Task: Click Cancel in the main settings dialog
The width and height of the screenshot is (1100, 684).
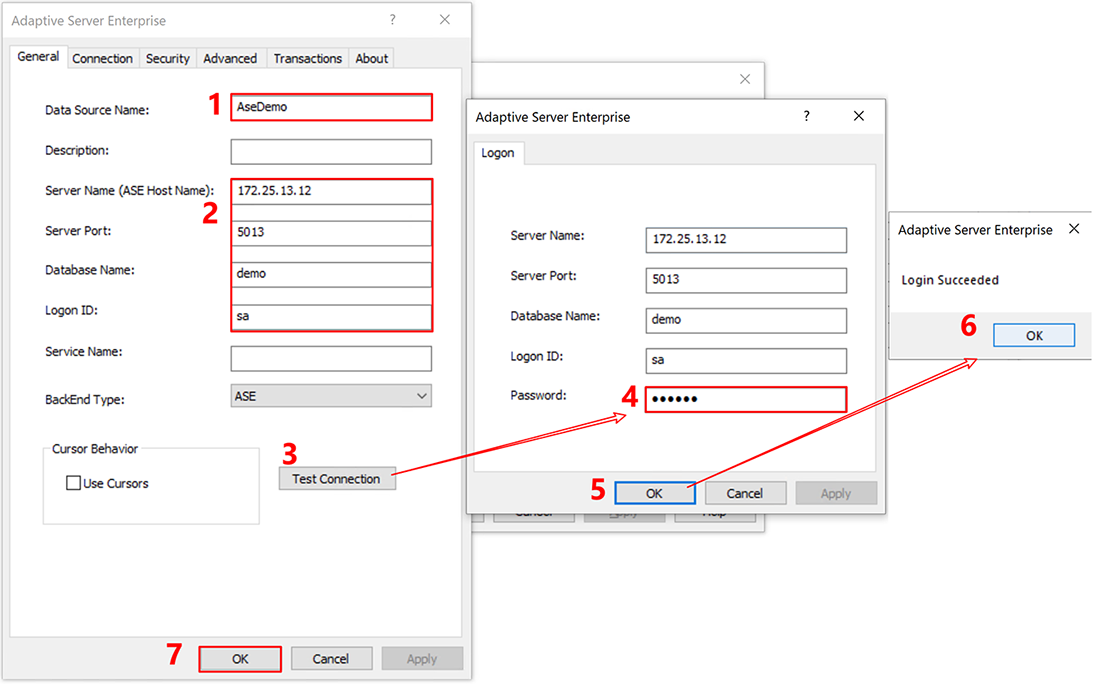Action: (x=330, y=659)
